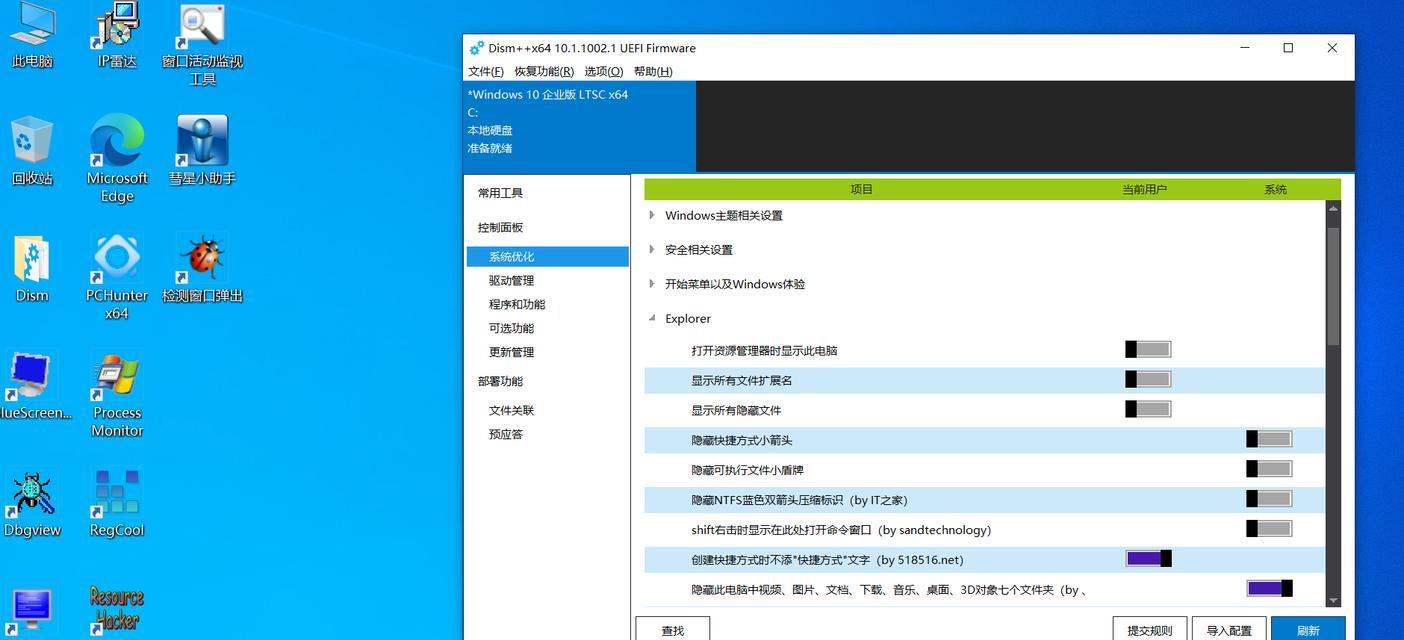This screenshot has height=640, width=1404.
Task: Disable 隐藏此电脑中七个文件夹 switch
Action: [x=1269, y=589]
